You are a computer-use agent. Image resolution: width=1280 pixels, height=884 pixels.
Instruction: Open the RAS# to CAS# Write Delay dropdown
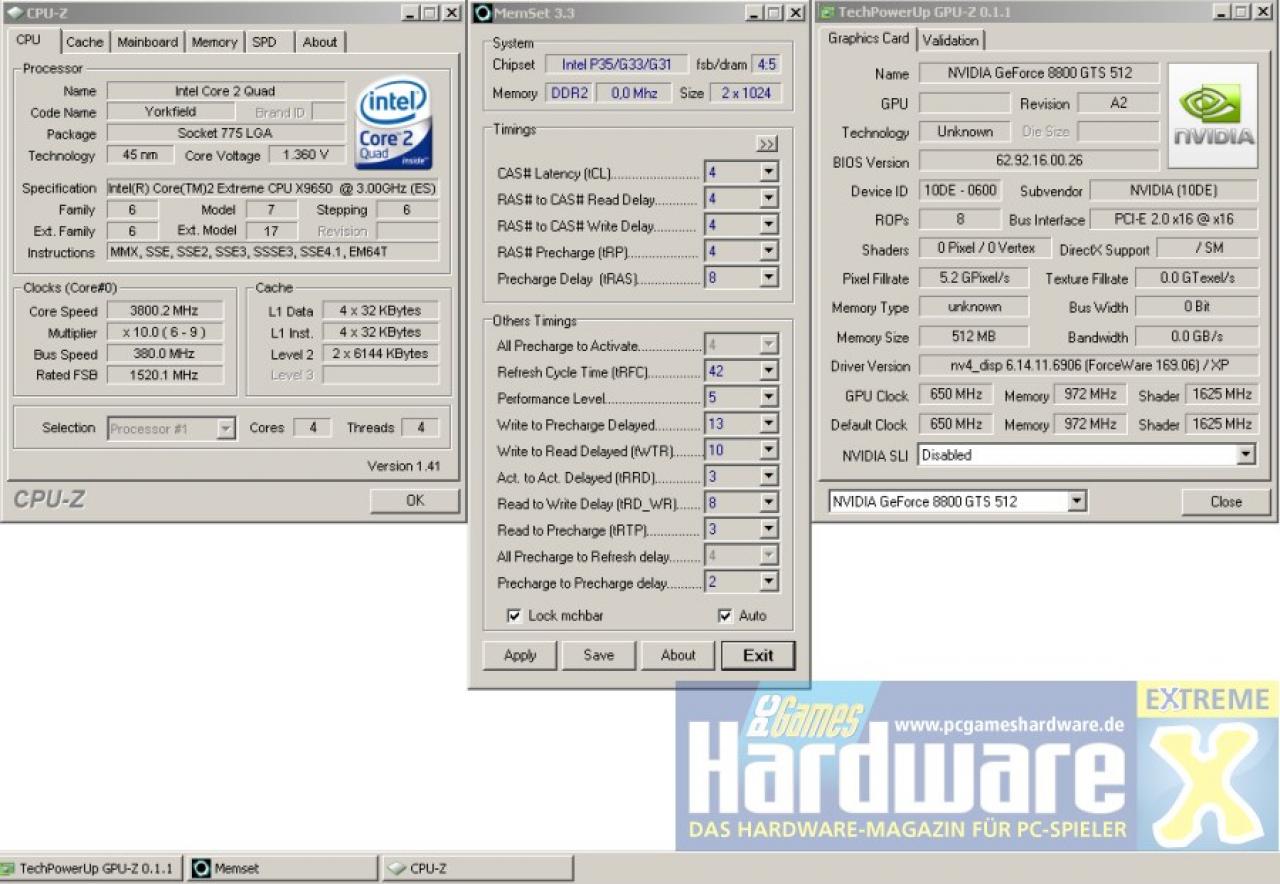click(768, 225)
